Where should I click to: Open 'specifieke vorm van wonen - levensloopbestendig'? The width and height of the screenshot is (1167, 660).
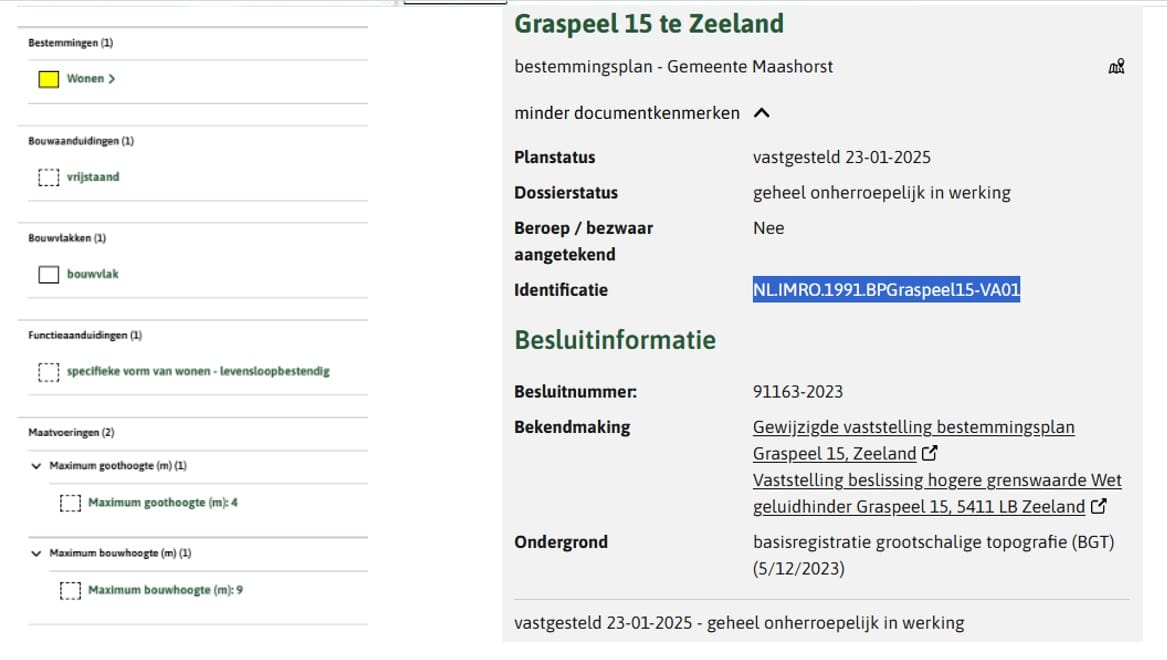coord(198,372)
